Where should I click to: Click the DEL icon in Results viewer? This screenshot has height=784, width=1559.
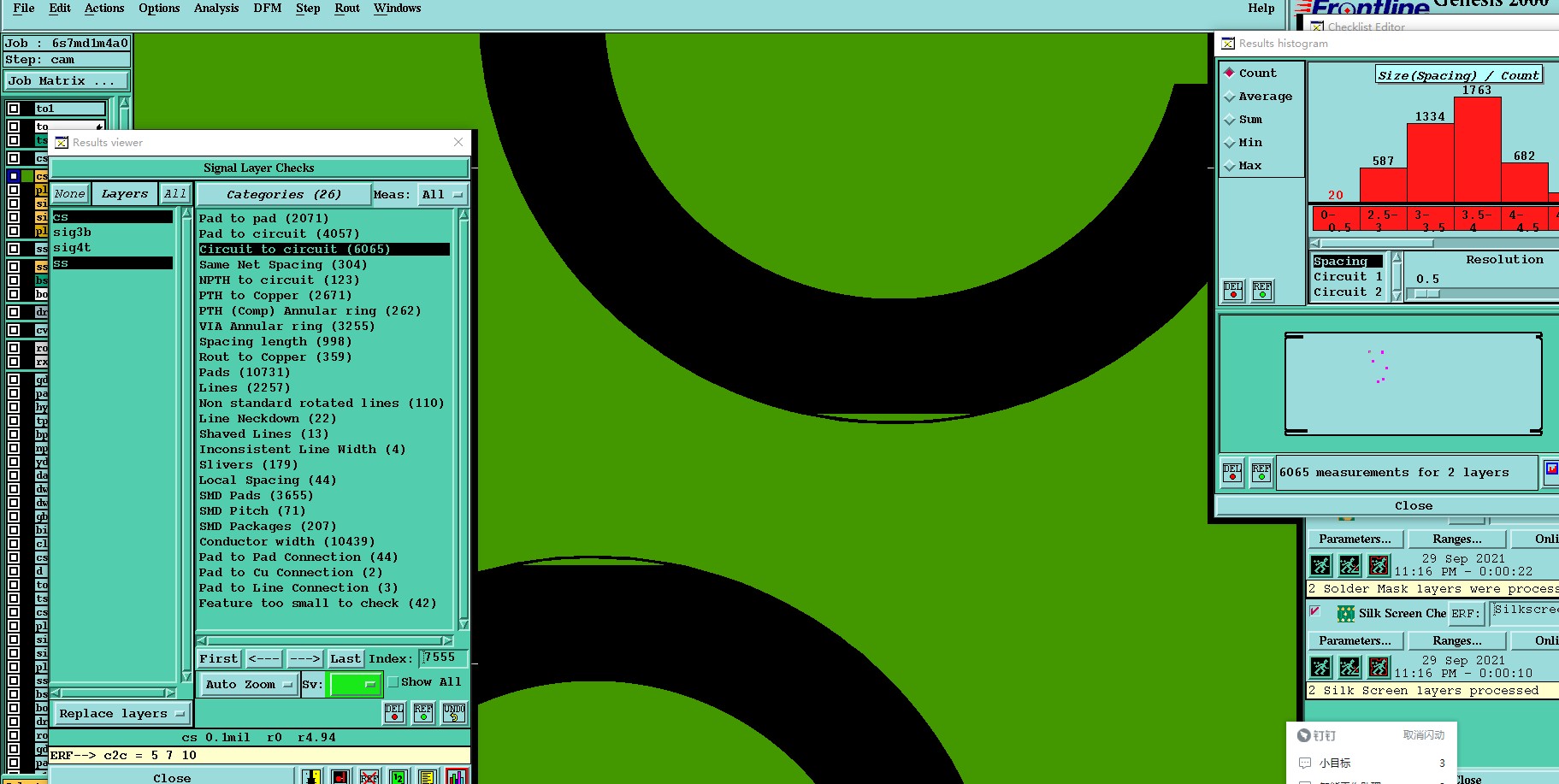[x=394, y=712]
